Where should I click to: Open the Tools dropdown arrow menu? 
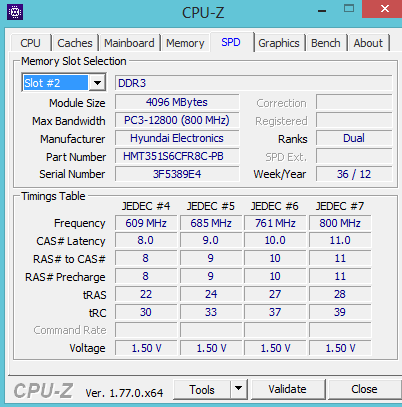coord(239,389)
